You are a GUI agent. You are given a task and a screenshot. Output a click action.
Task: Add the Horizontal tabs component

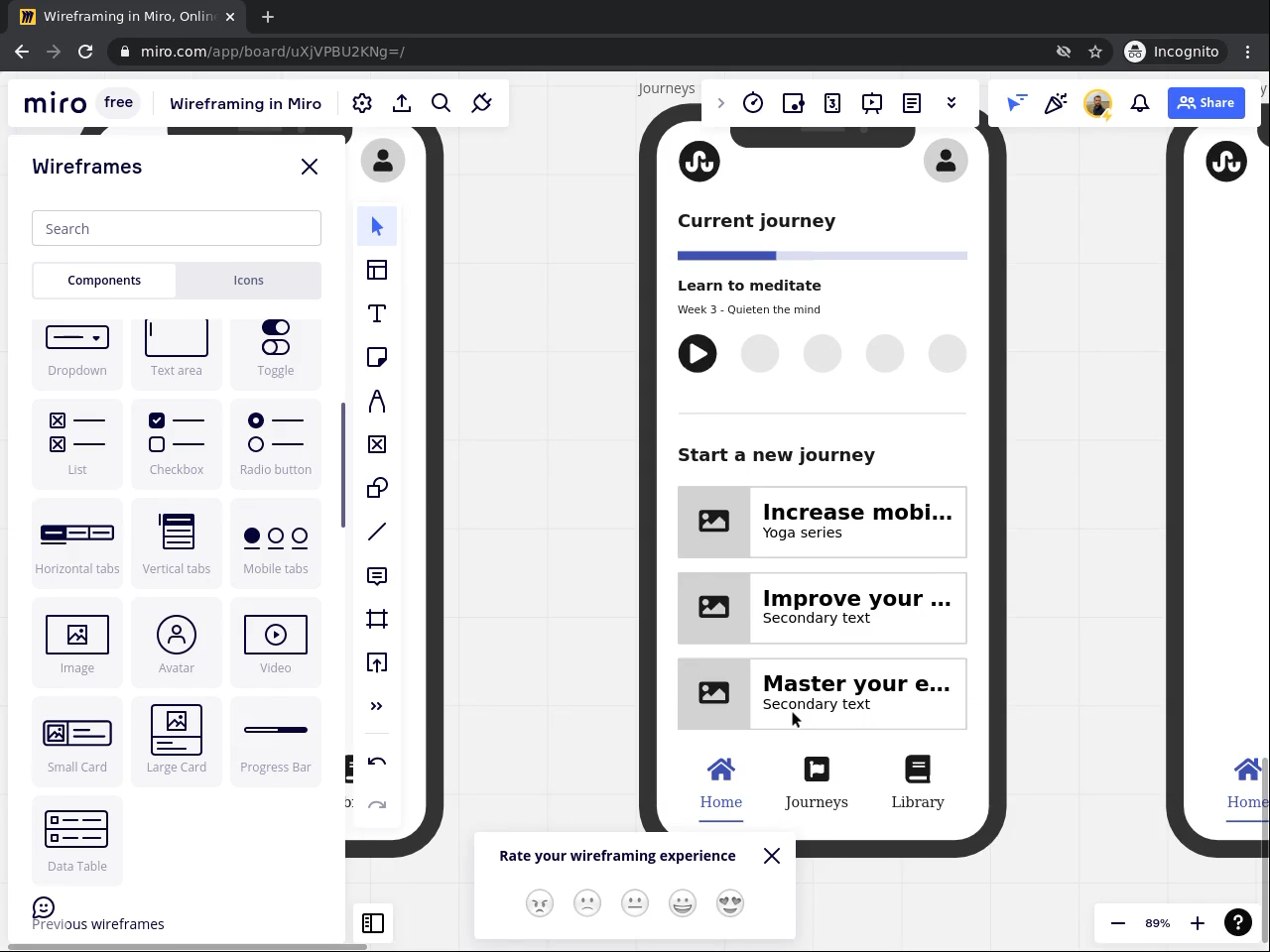click(x=77, y=542)
